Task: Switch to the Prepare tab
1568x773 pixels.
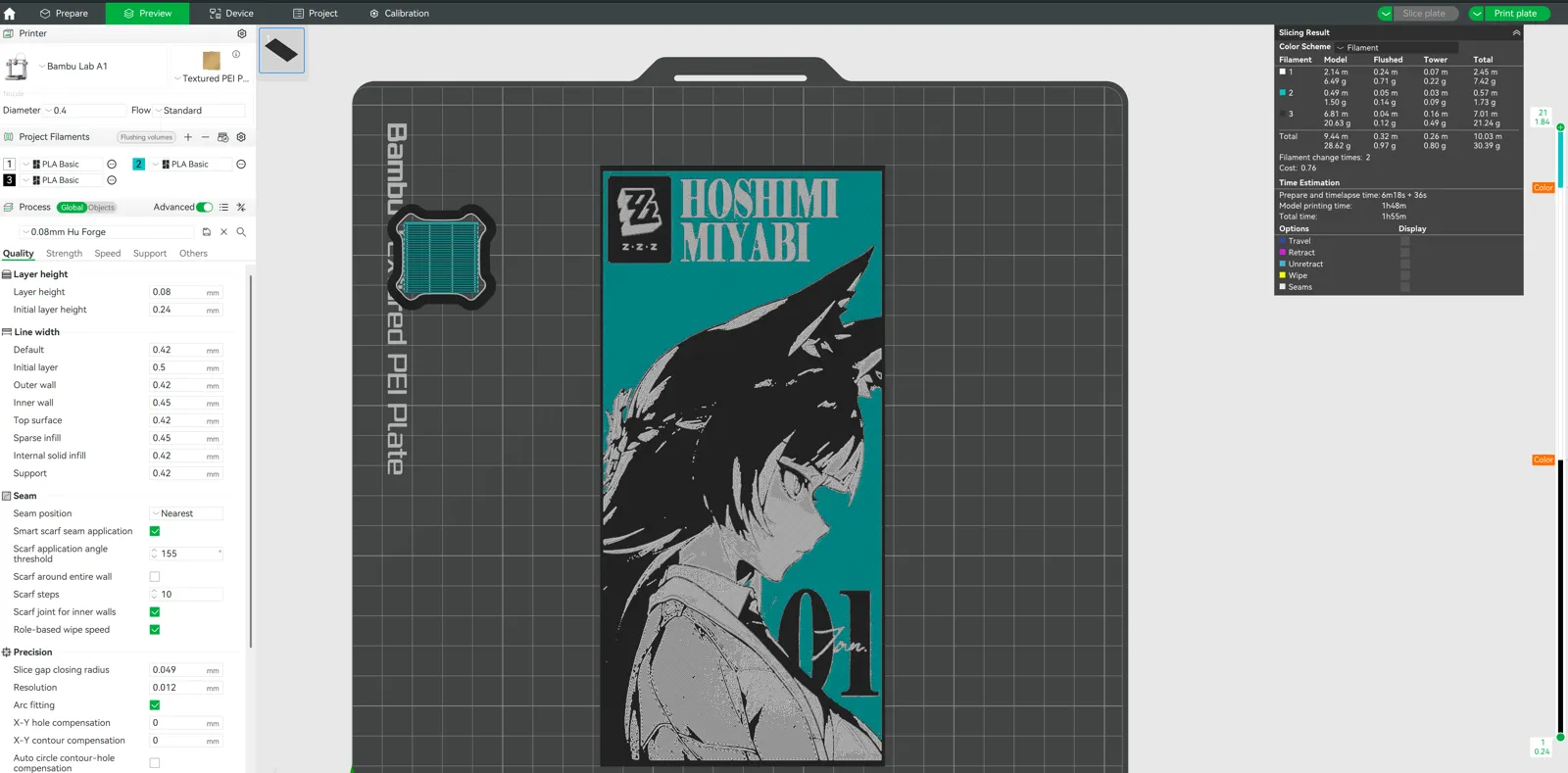Action: pos(64,14)
